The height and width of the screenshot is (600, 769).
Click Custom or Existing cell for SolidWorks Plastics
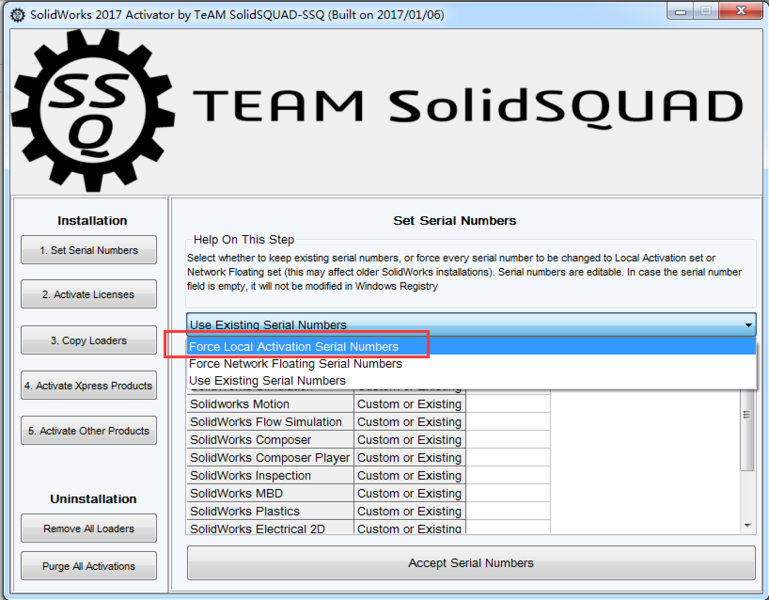point(410,511)
